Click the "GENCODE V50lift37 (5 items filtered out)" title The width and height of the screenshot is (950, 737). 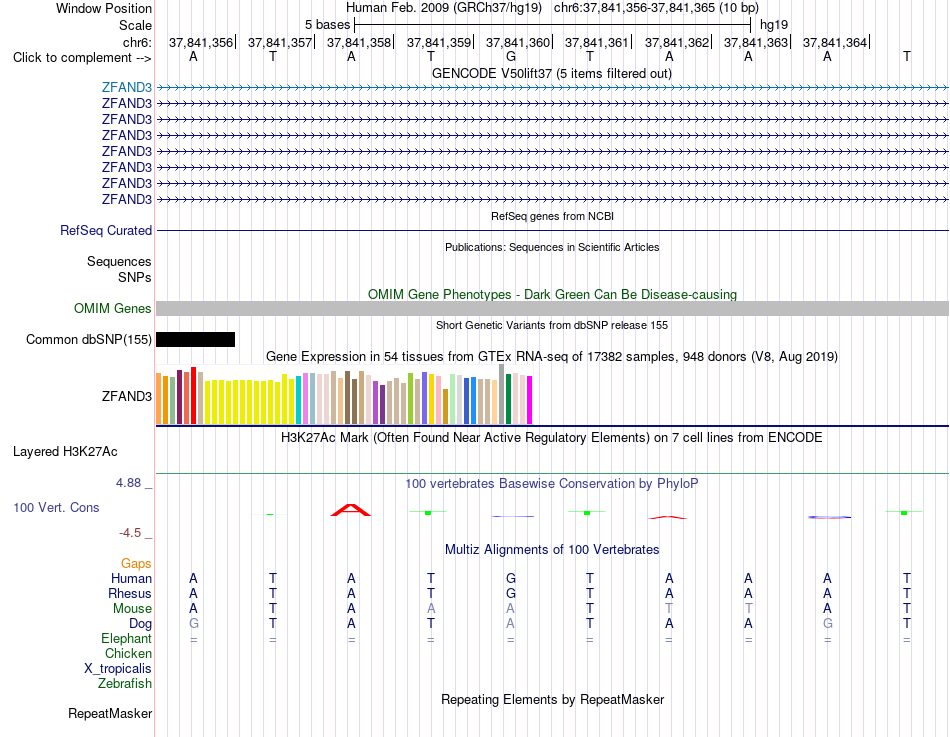(552, 73)
